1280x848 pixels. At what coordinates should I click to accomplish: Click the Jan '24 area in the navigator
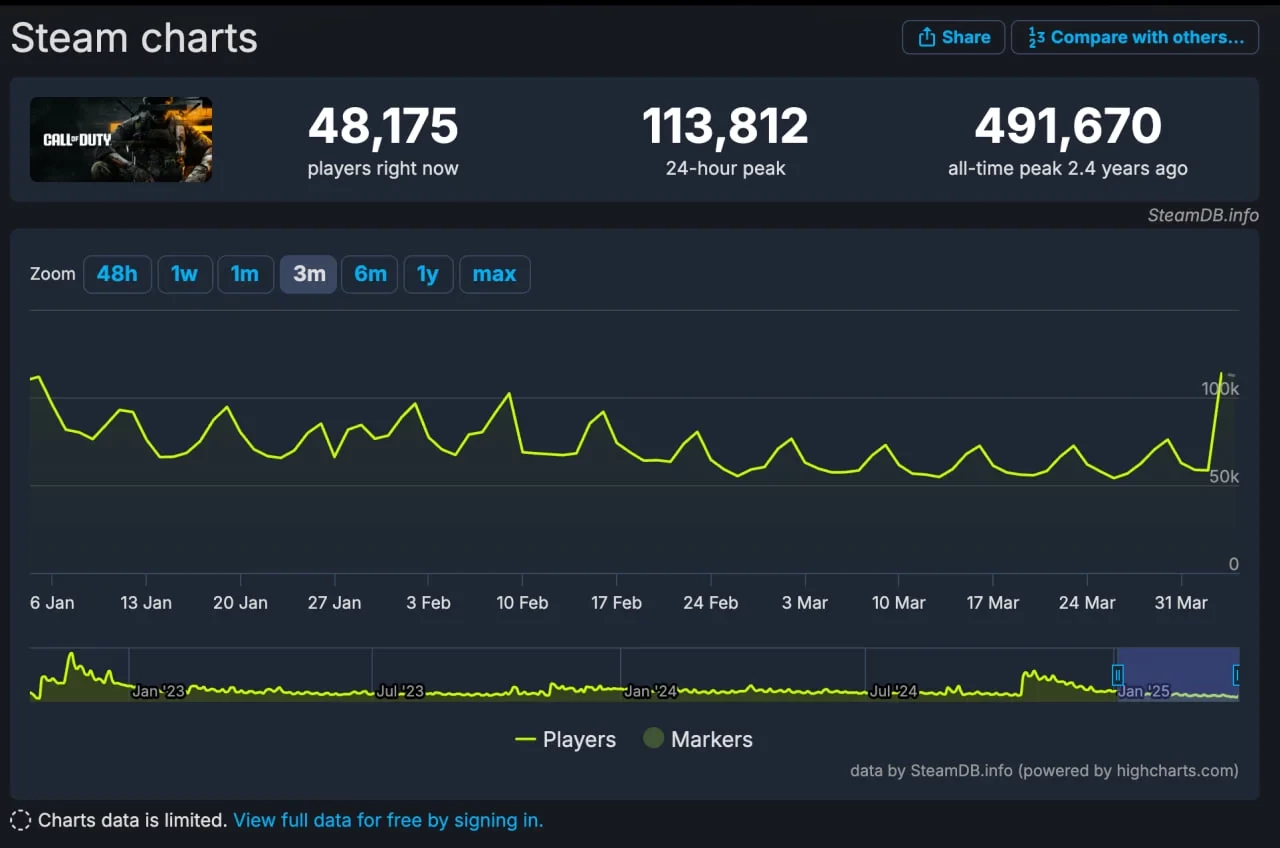click(650, 691)
